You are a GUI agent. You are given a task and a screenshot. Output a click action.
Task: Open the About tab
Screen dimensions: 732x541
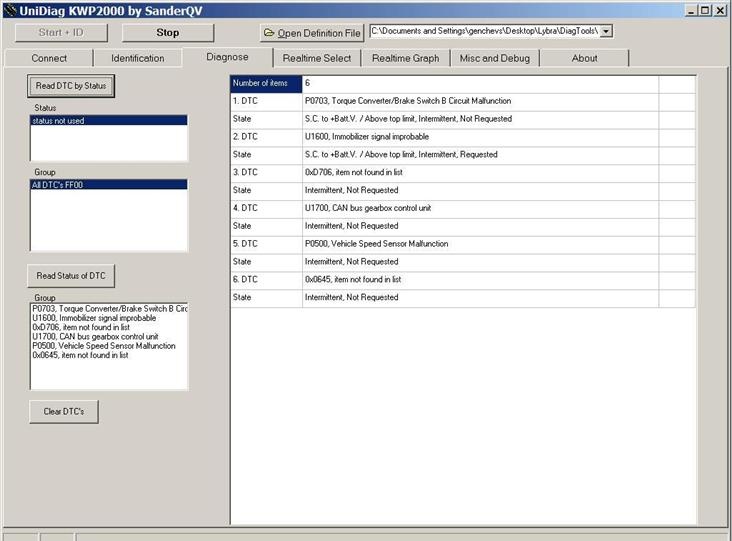pos(585,58)
